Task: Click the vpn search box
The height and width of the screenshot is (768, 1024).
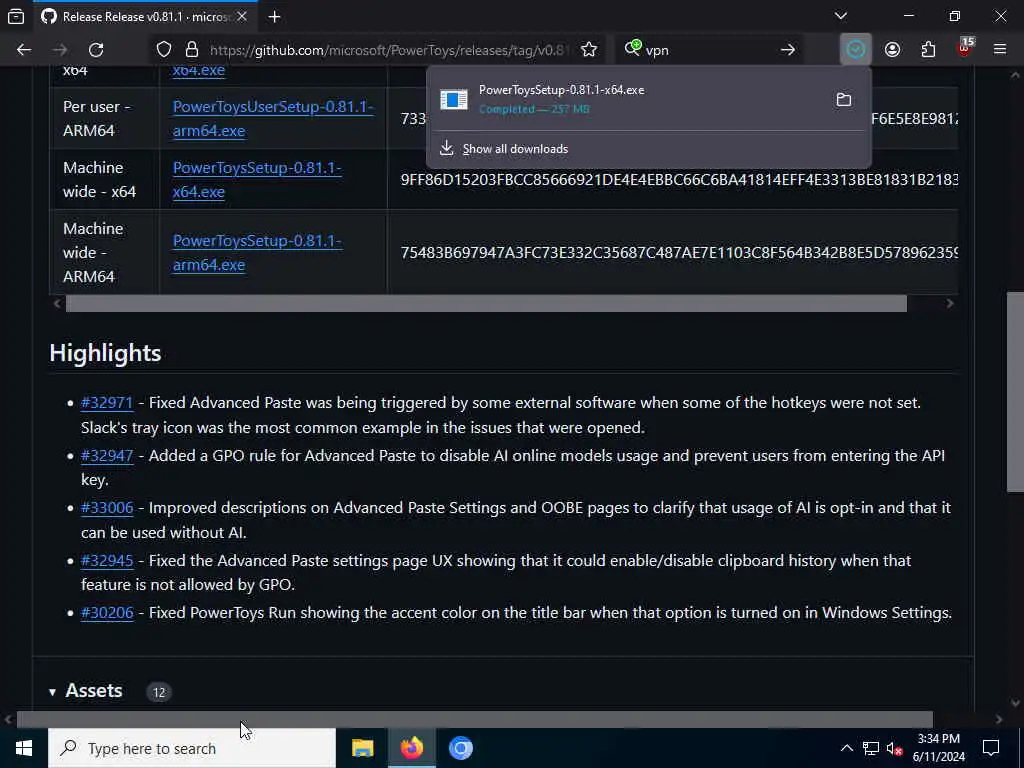Action: (x=708, y=50)
